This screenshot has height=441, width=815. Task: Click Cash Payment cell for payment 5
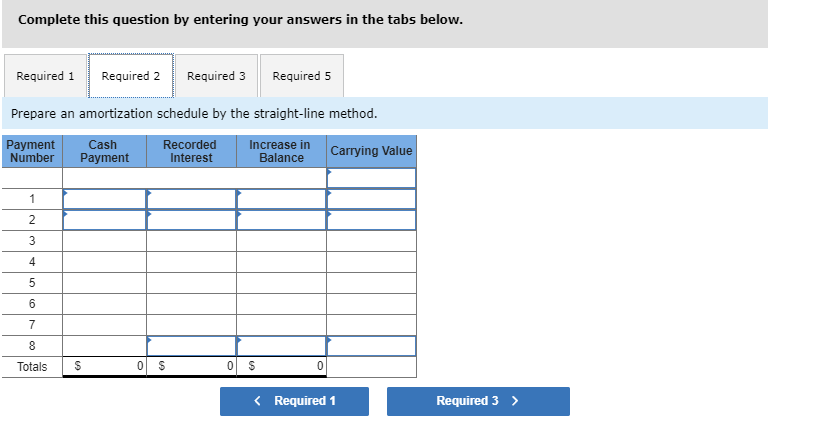click(104, 283)
